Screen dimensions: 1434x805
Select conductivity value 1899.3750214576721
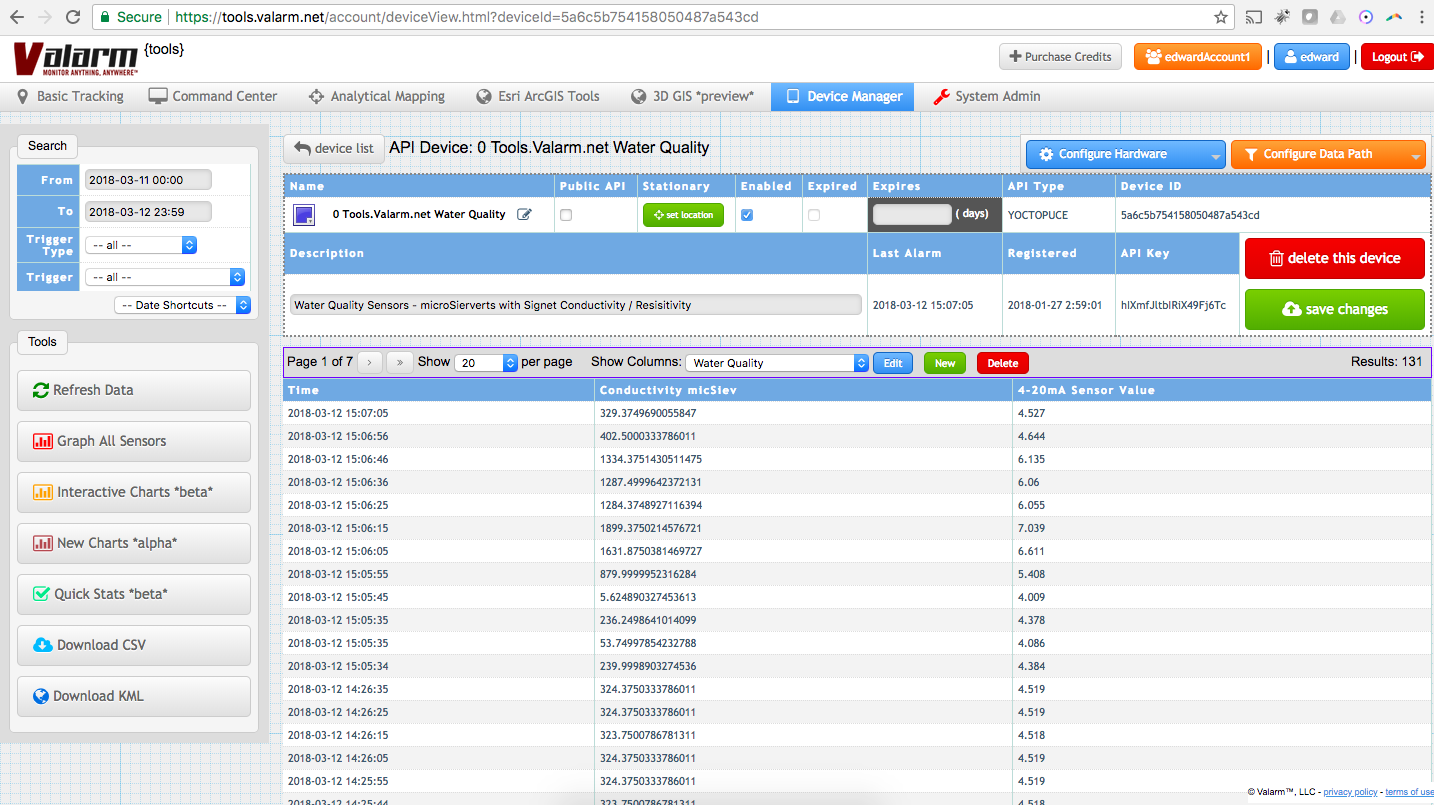coord(650,528)
